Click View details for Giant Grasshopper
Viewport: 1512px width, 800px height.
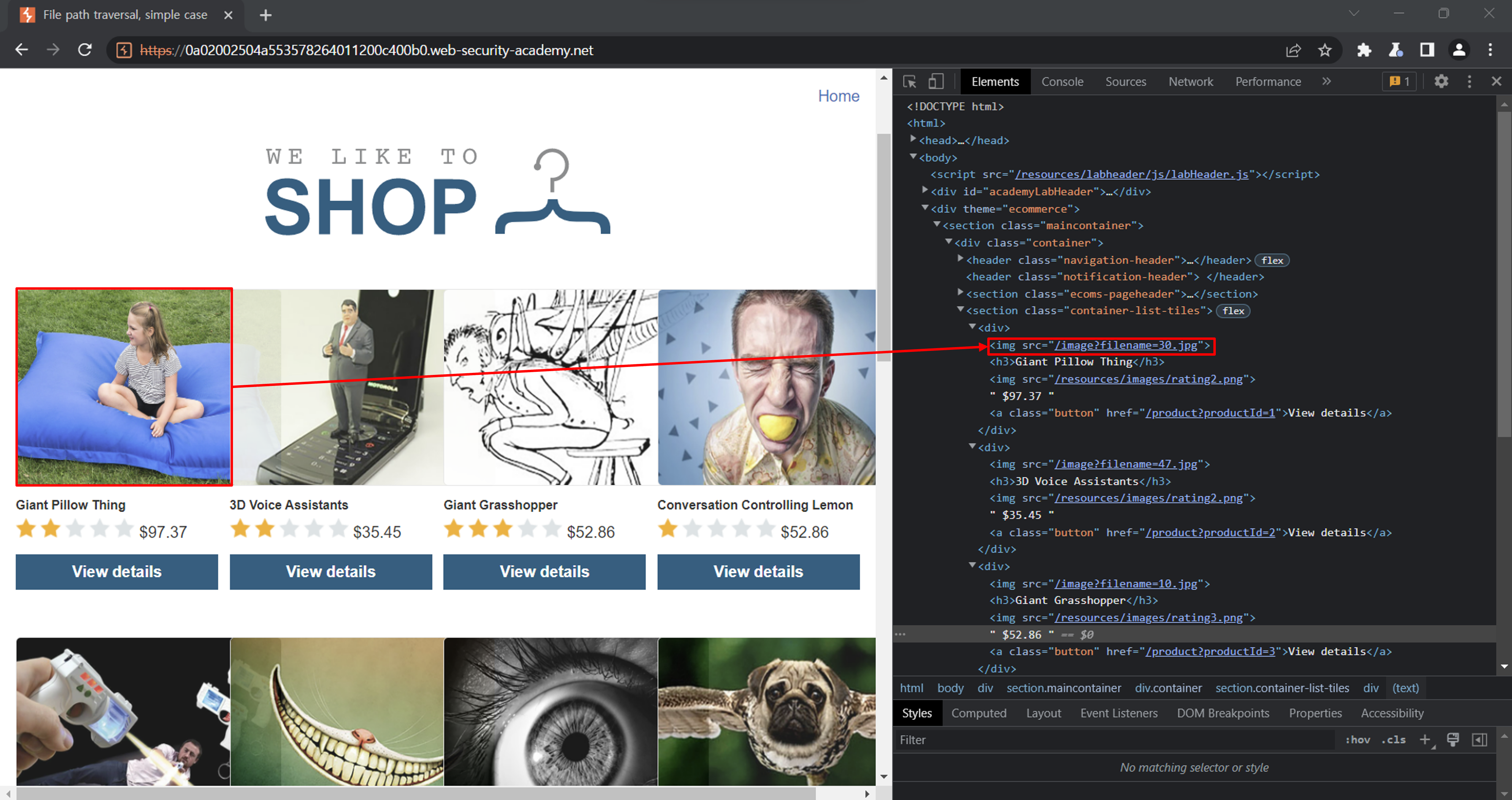544,572
